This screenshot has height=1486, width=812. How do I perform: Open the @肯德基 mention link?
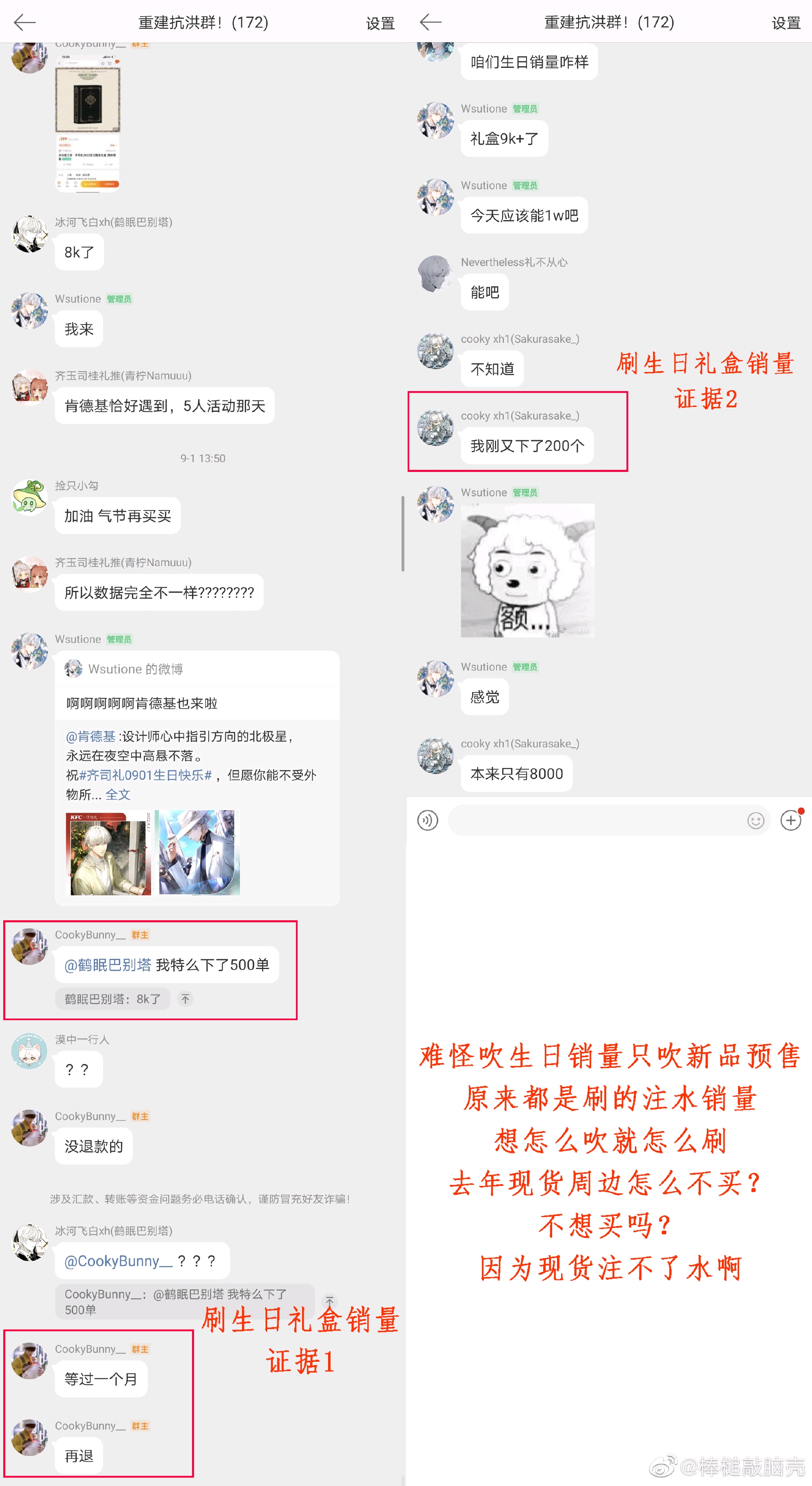click(x=91, y=736)
